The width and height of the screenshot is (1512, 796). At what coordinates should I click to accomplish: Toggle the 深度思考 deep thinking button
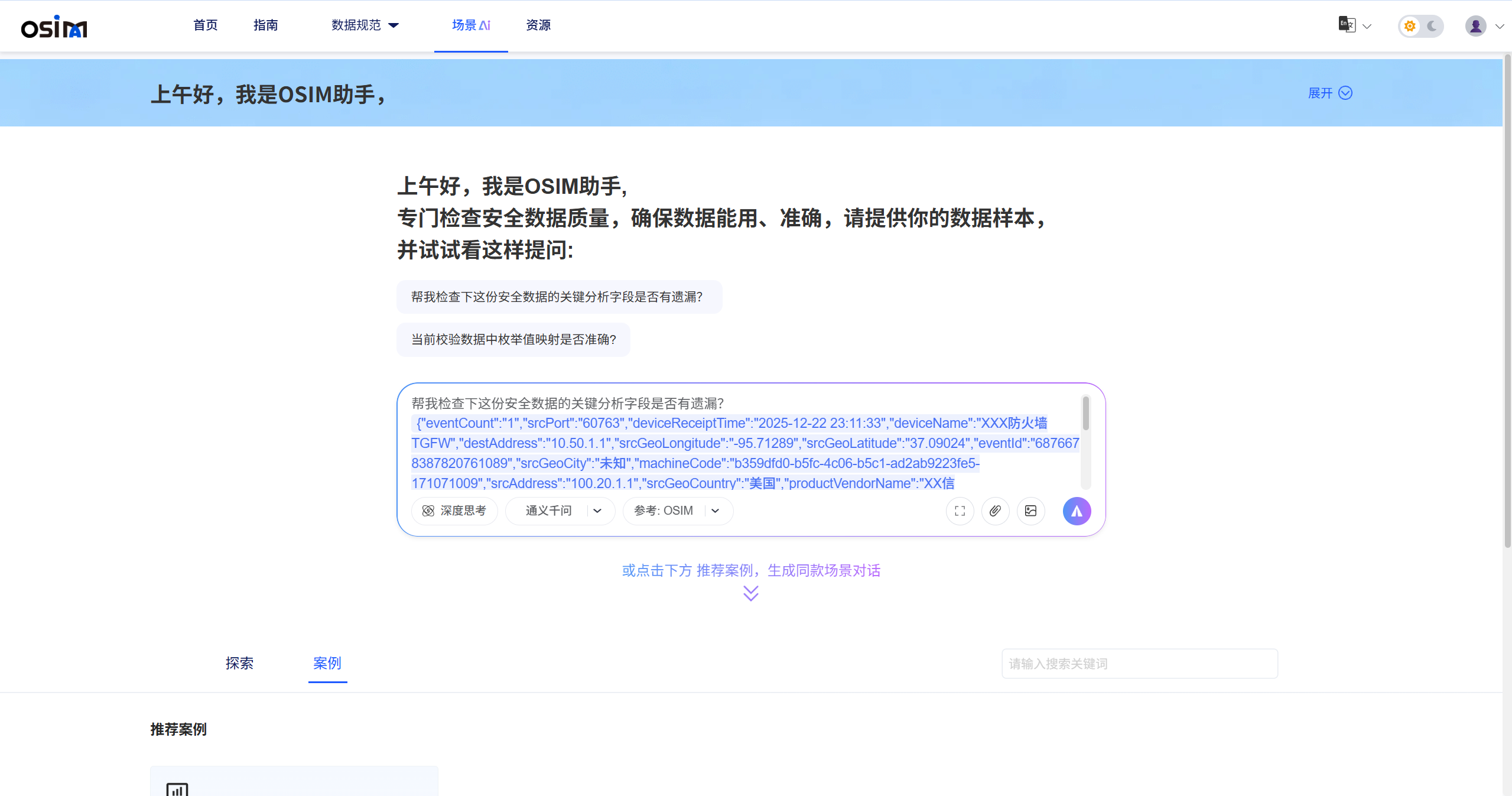coord(454,511)
